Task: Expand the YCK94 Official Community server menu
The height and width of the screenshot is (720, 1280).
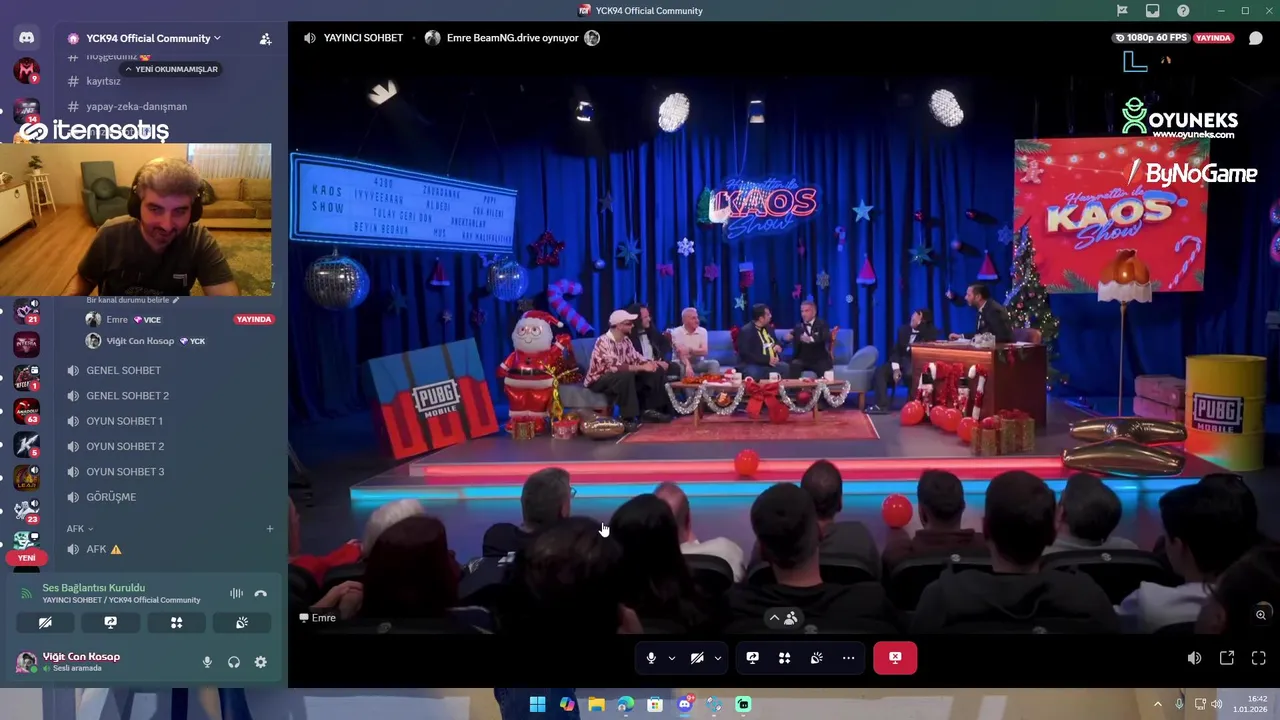Action: pyautogui.click(x=153, y=38)
